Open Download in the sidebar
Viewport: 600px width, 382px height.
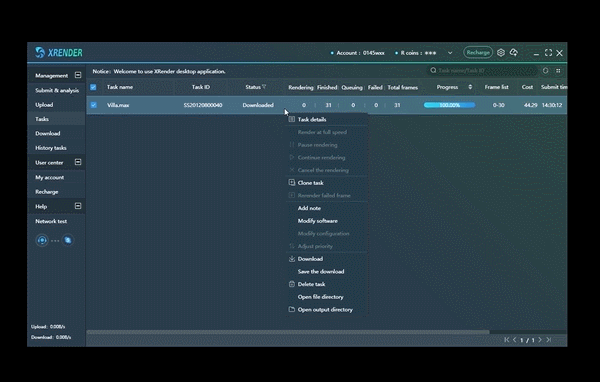tap(47, 133)
